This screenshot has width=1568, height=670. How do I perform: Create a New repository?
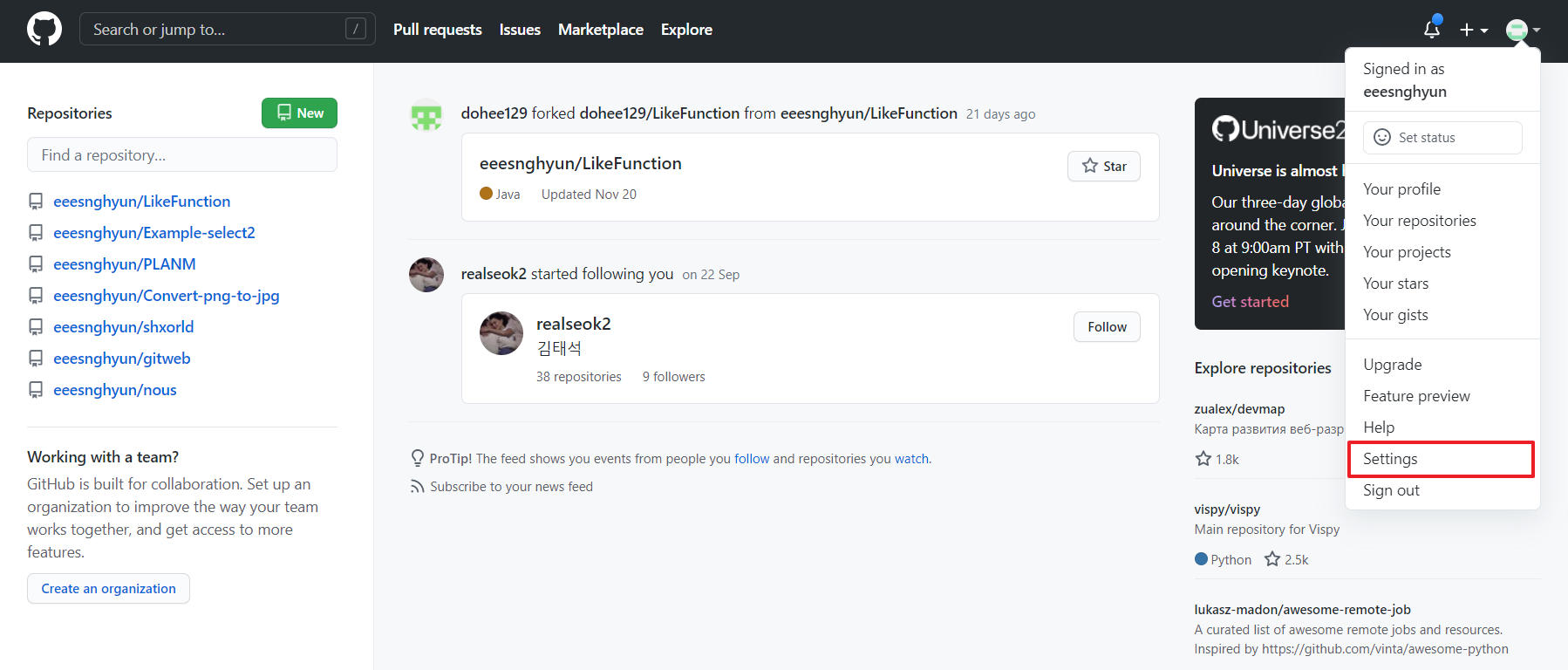[x=299, y=113]
